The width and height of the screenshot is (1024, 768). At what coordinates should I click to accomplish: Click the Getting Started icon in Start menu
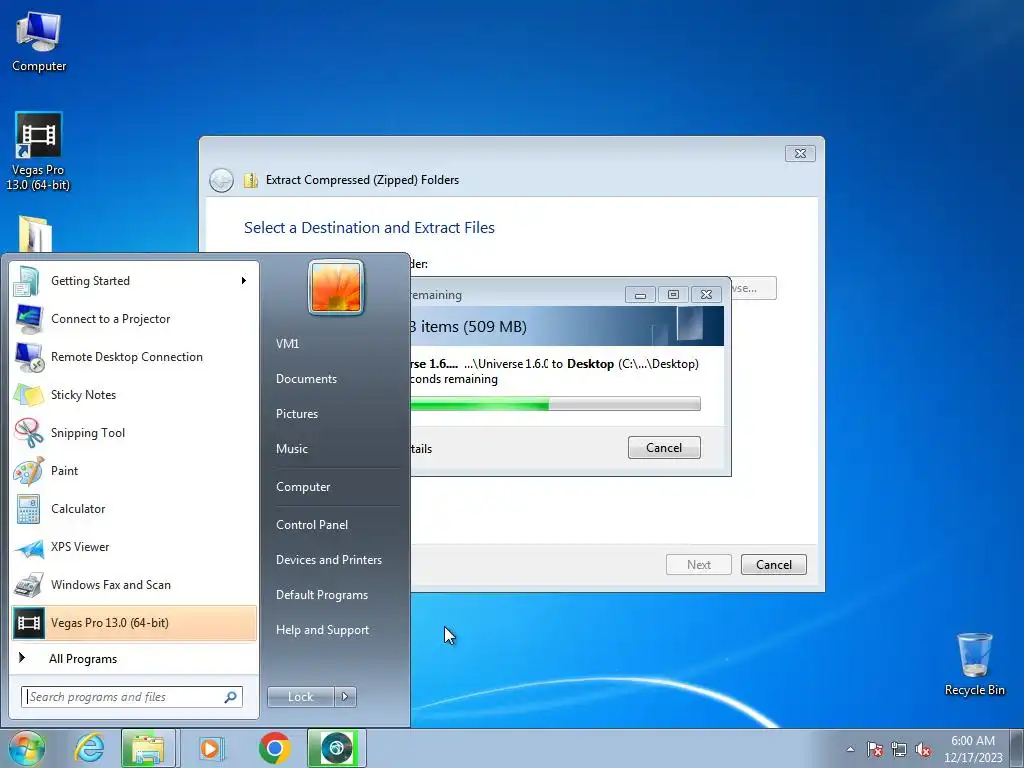pyautogui.click(x=27, y=281)
